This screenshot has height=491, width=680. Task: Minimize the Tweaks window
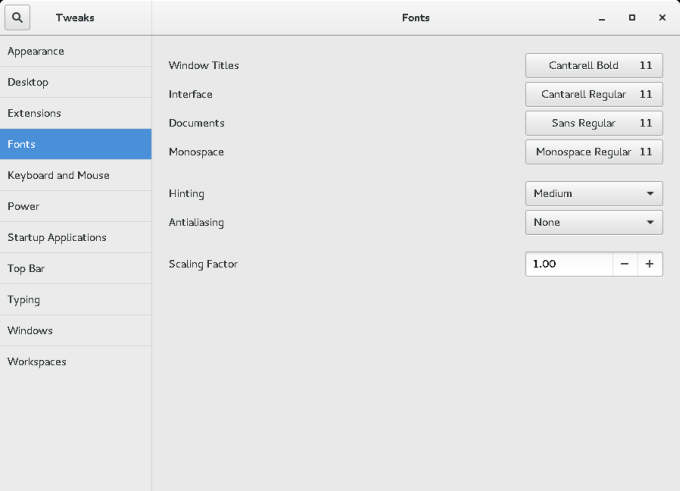pyautogui.click(x=602, y=18)
